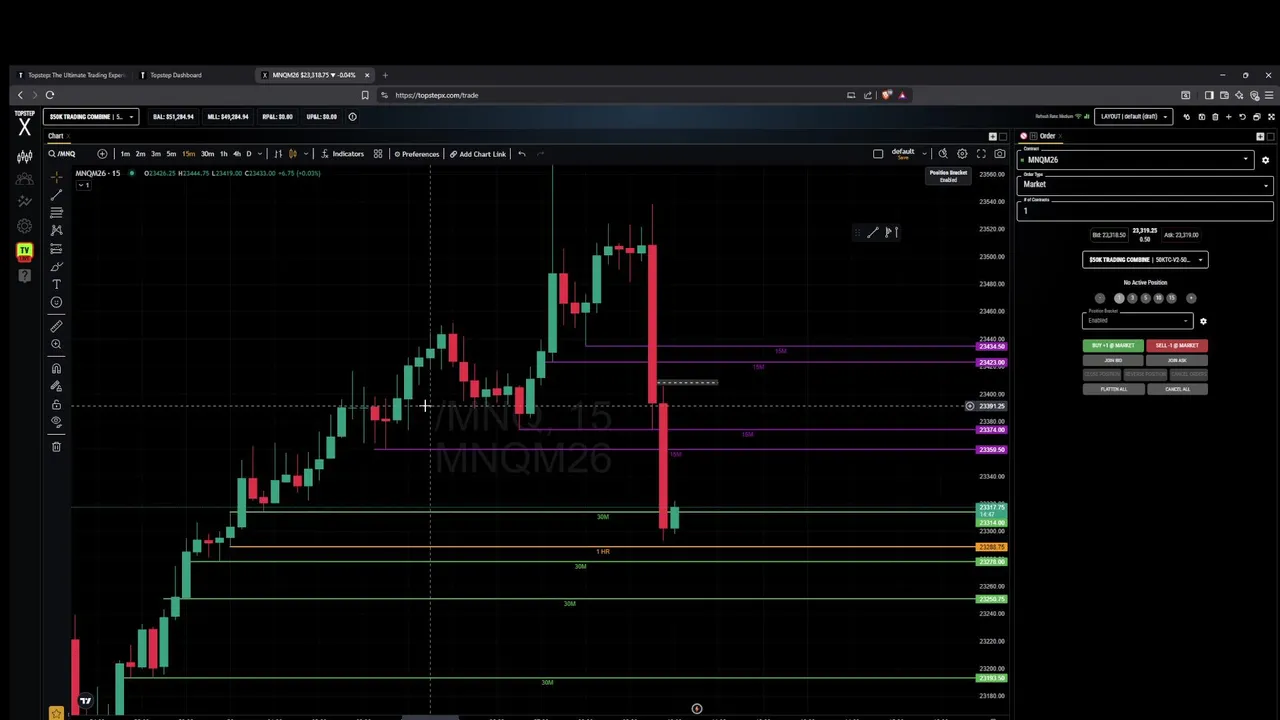1280x720 pixels.
Task: Expand the Order Type Market dropdown
Action: pos(1145,184)
